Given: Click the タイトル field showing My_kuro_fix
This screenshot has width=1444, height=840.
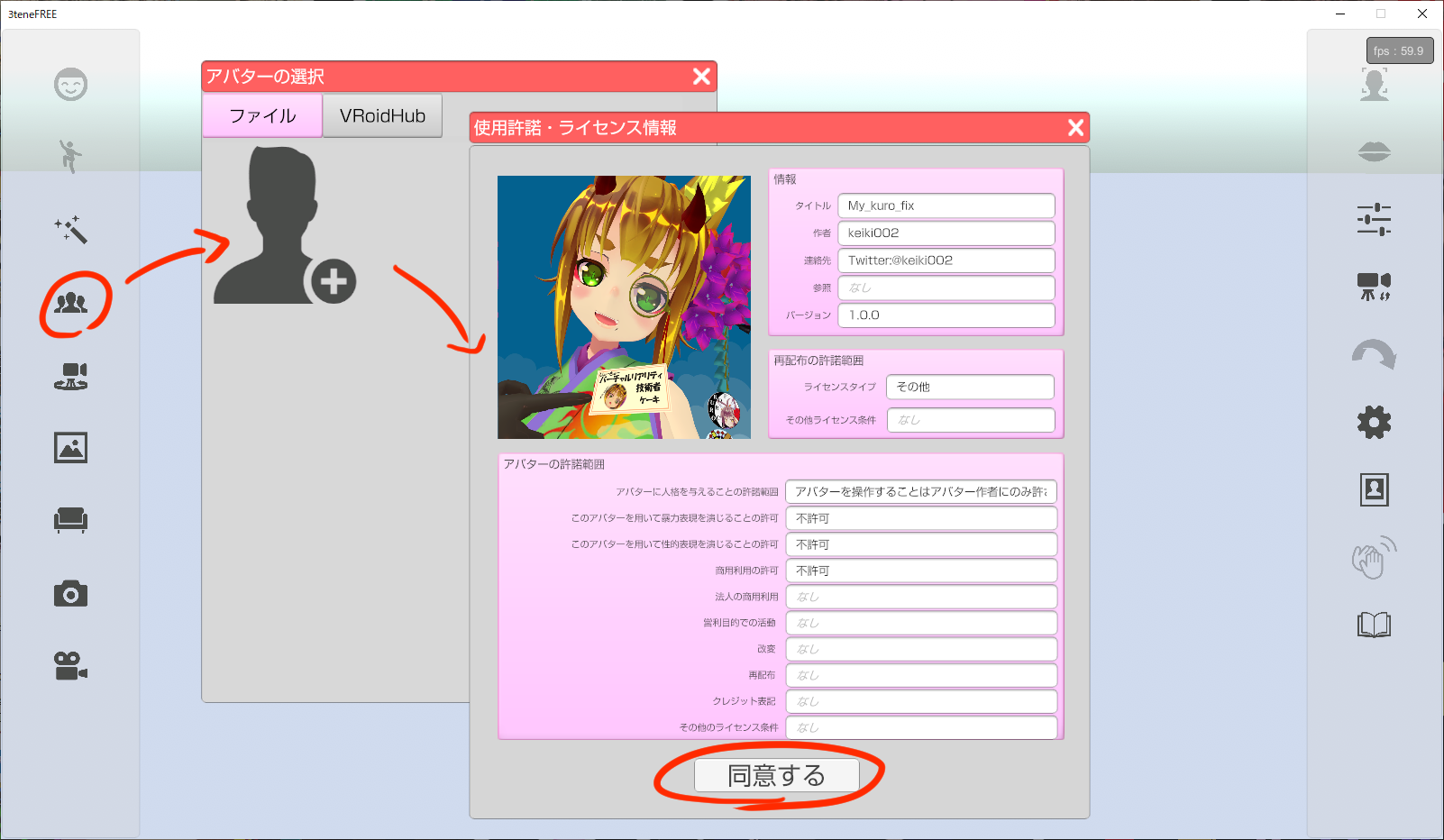Looking at the screenshot, I should point(946,205).
